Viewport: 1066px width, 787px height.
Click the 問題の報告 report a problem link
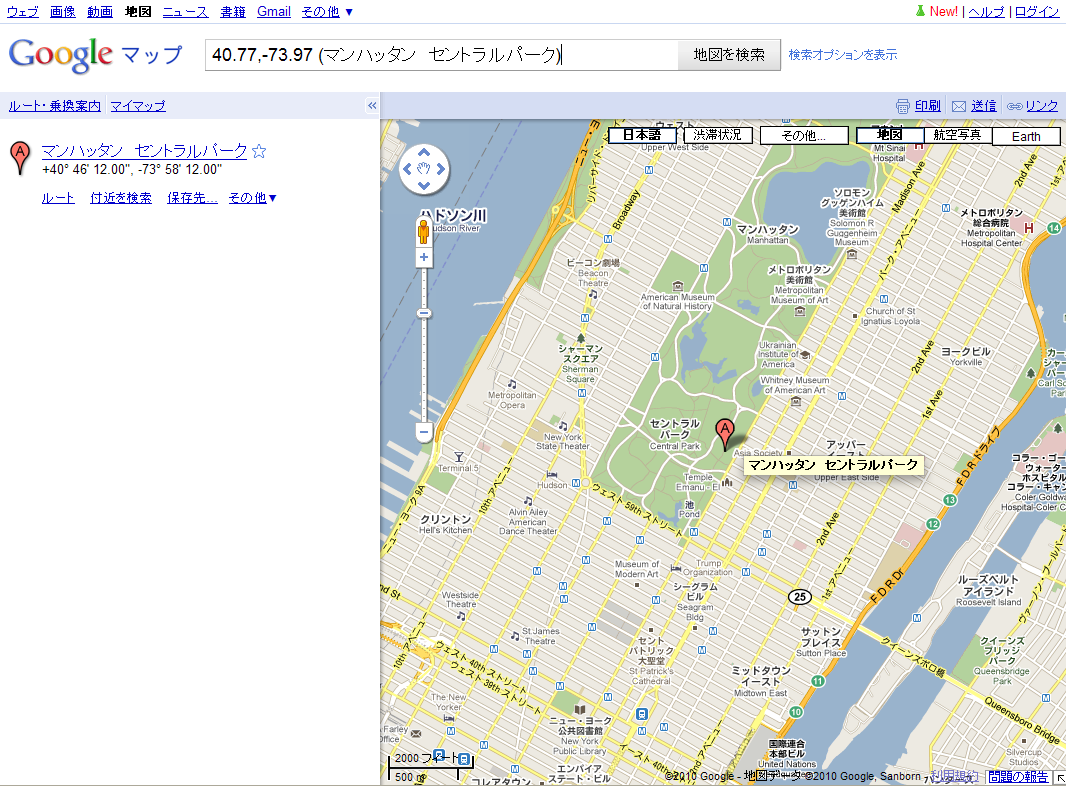tap(1018, 776)
